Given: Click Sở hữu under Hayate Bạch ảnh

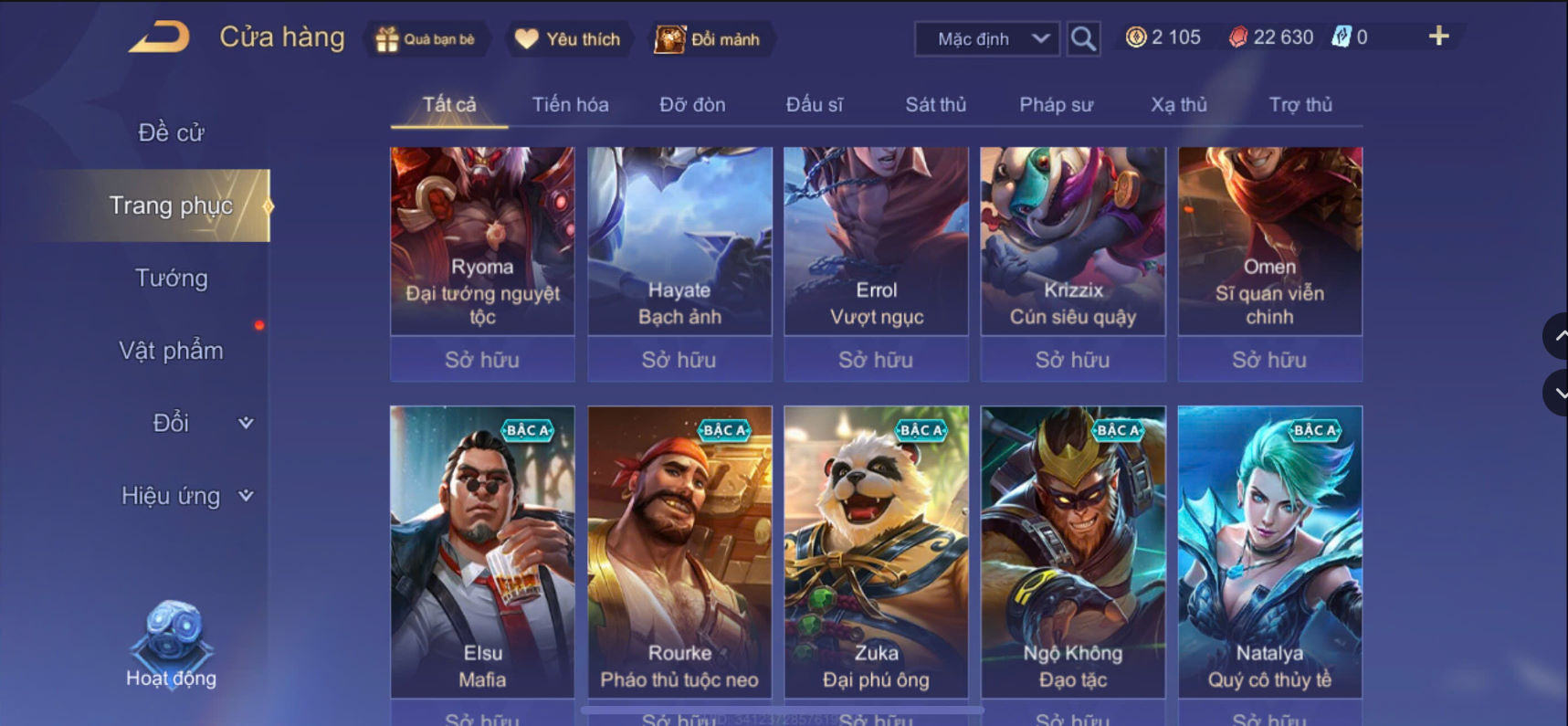Looking at the screenshot, I should pyautogui.click(x=679, y=360).
